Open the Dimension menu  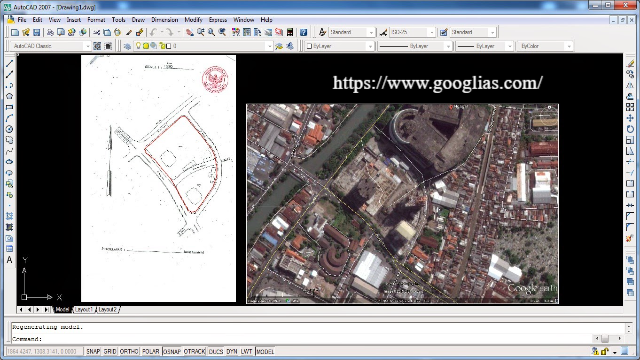point(164,20)
